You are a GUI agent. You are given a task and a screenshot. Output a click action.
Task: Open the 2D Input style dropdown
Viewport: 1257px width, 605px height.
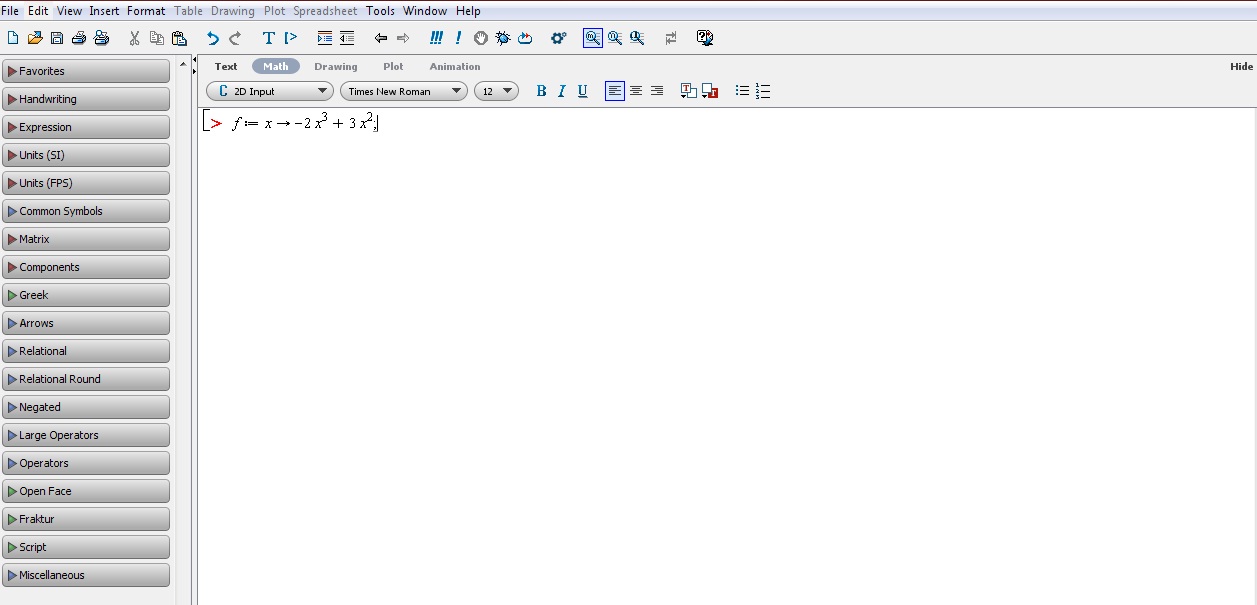click(269, 90)
